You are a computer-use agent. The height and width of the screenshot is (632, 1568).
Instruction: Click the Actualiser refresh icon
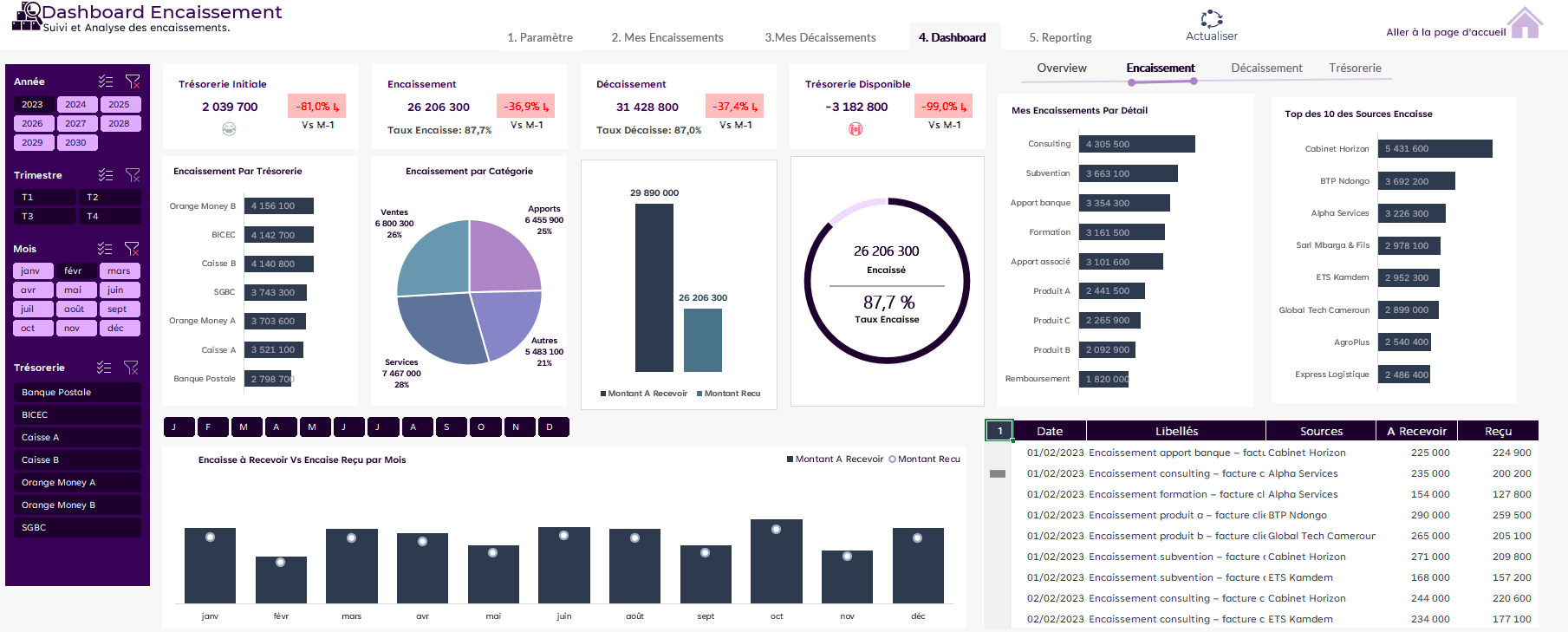1211,19
